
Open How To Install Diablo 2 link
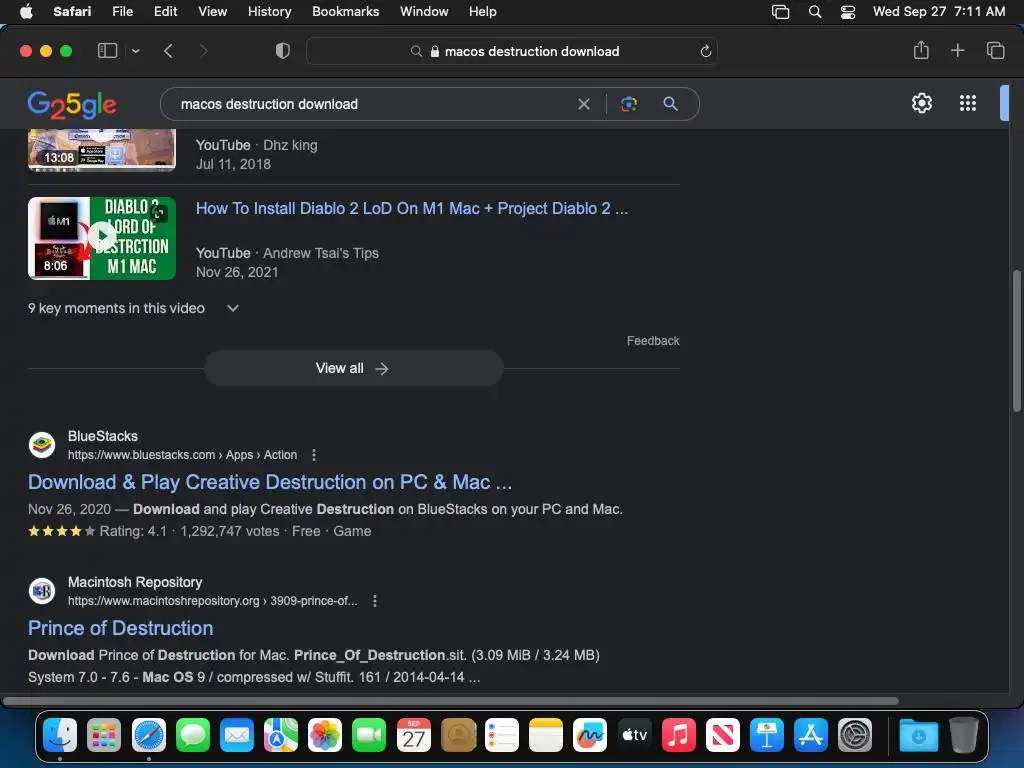[411, 208]
